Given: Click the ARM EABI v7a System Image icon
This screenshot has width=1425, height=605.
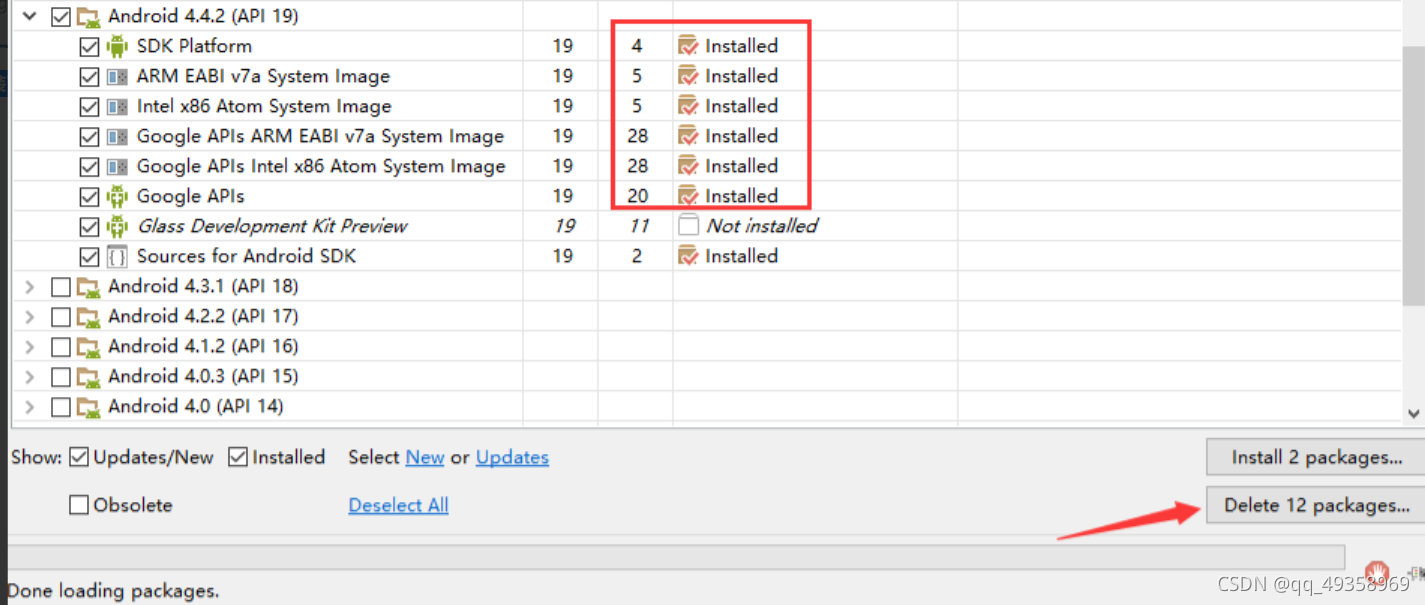Looking at the screenshot, I should [117, 76].
